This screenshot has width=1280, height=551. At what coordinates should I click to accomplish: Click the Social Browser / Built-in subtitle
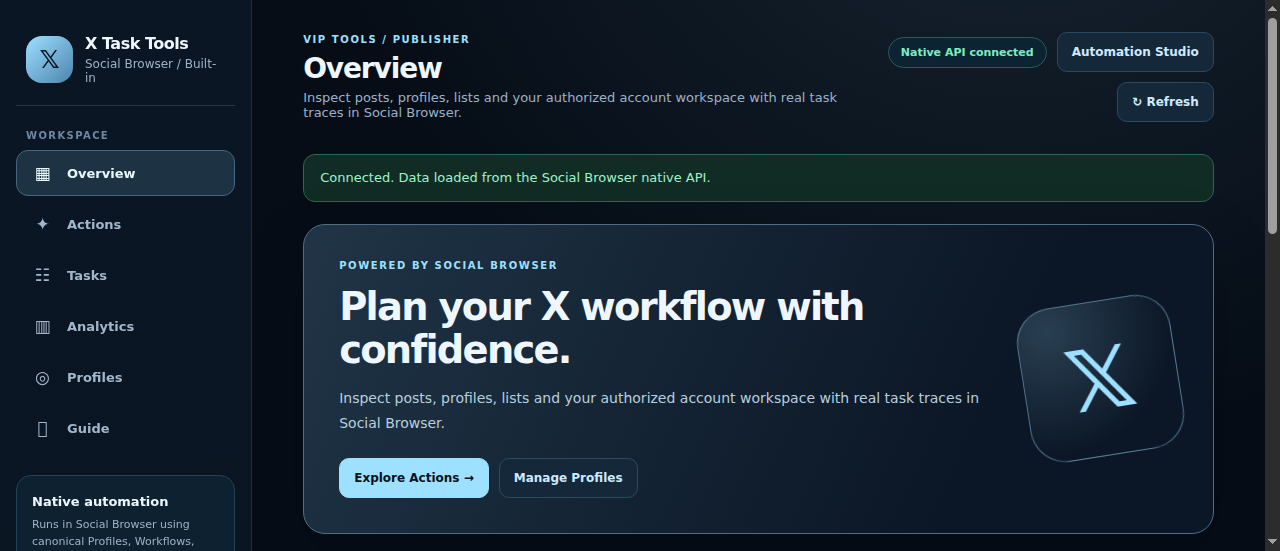tap(151, 71)
